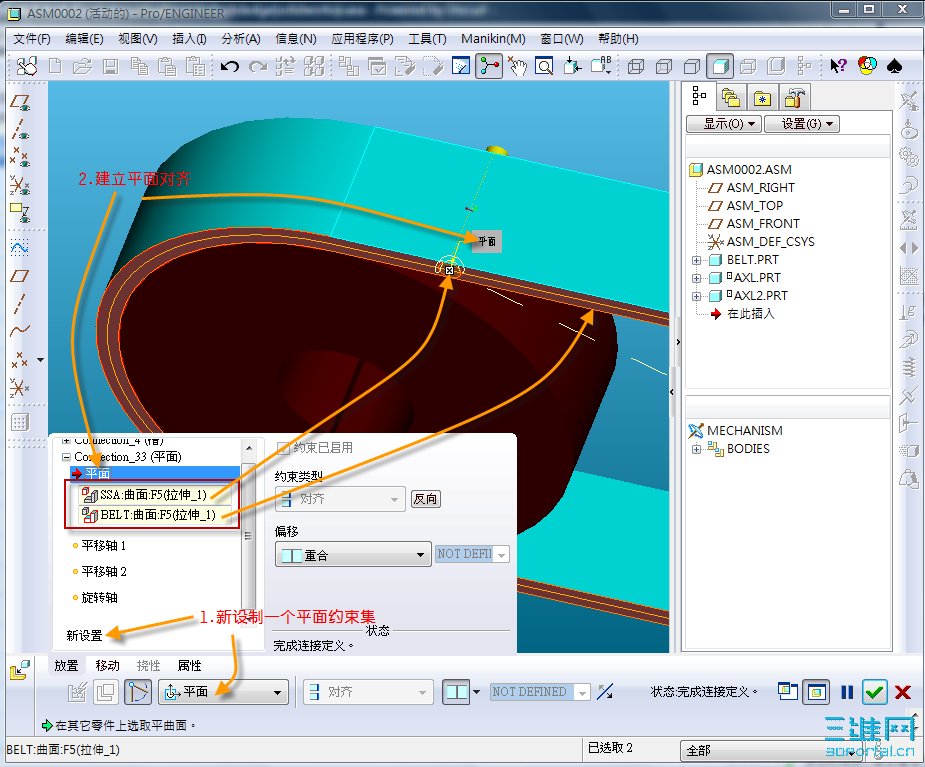
Task: Select ASM_RIGHT in model tree
Action: click(x=760, y=188)
